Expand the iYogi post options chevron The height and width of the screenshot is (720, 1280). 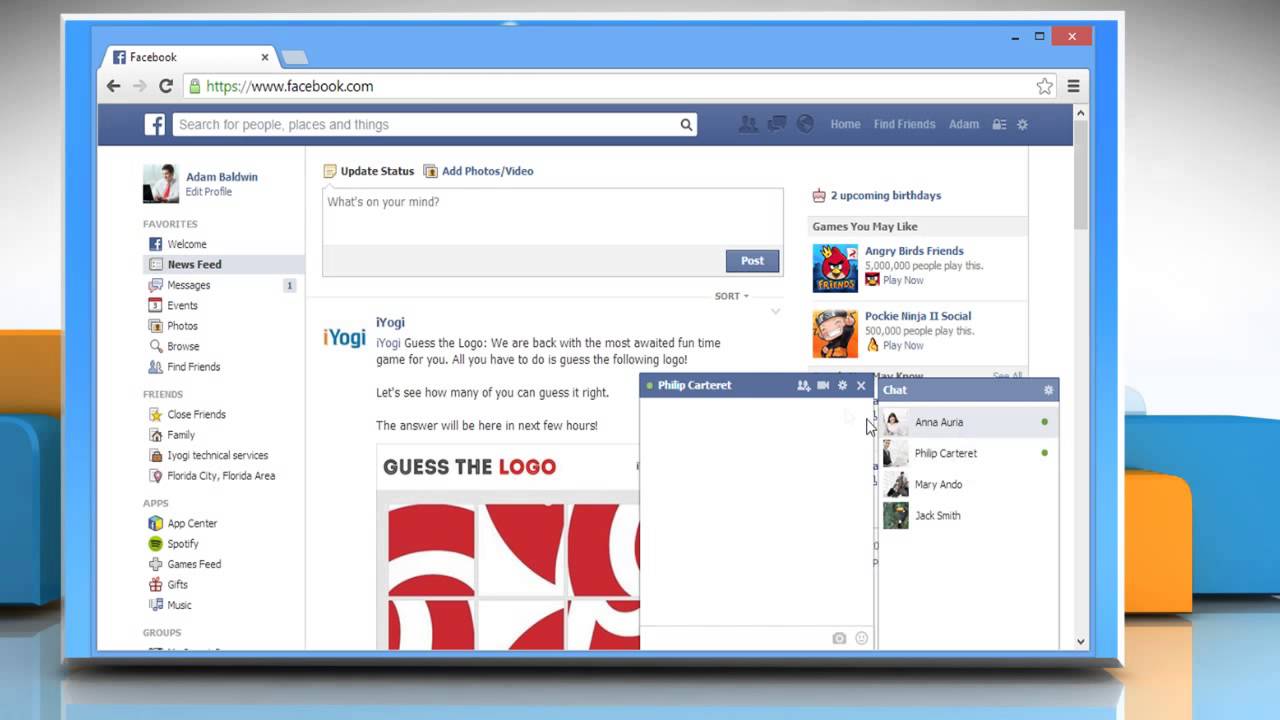click(775, 312)
